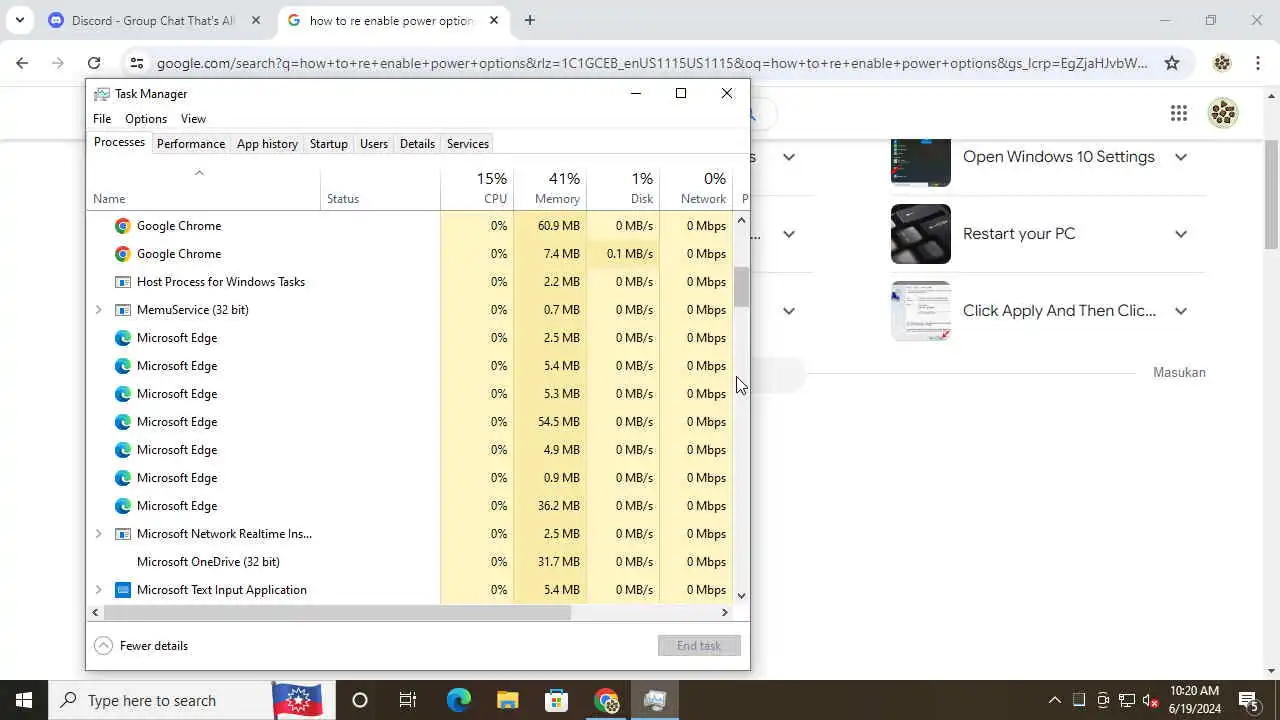Click the MemuService (32 bit) process icon
Viewport: 1280px width, 720px height.
pos(123,310)
